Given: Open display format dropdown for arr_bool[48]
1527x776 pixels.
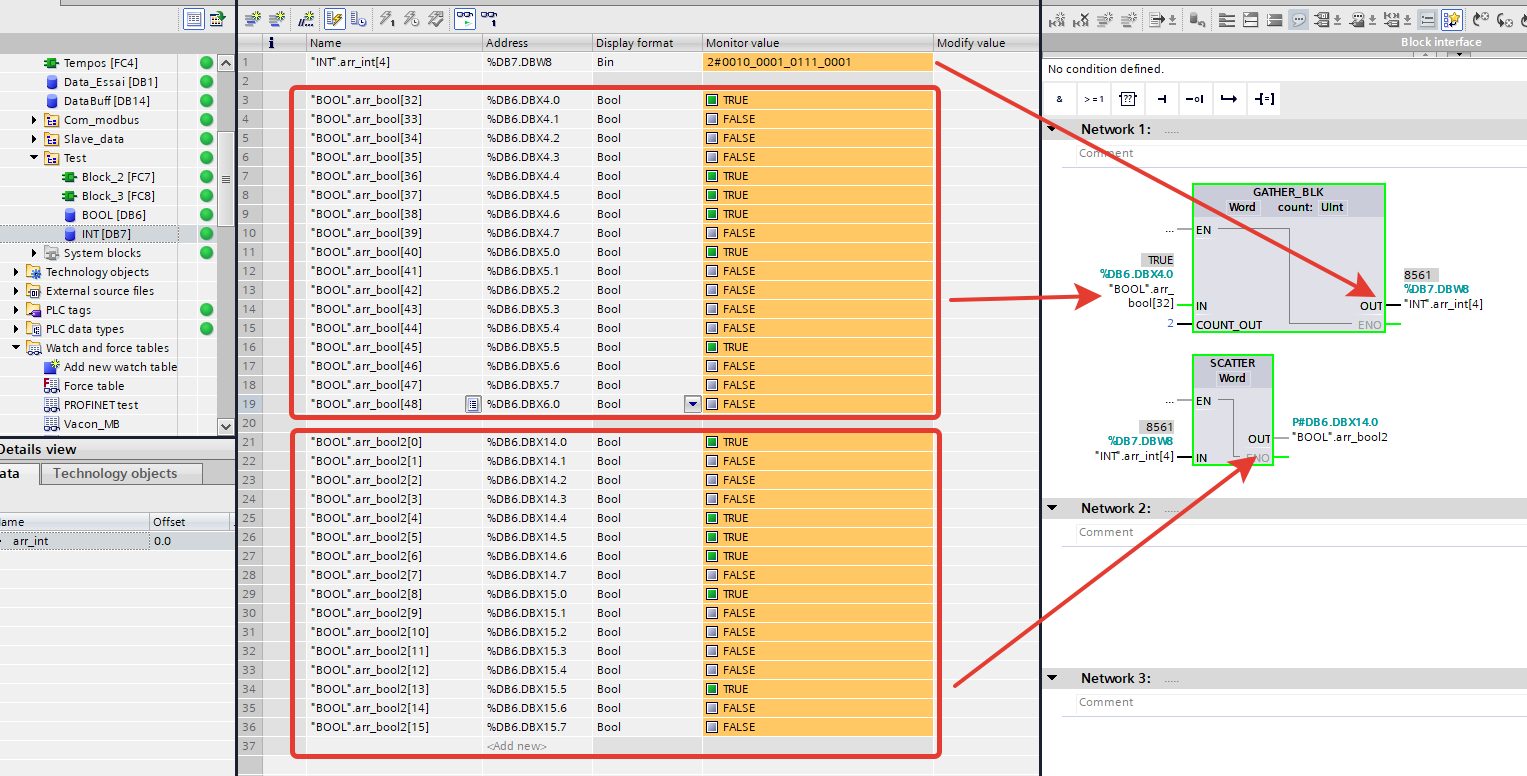Looking at the screenshot, I should coord(691,404).
